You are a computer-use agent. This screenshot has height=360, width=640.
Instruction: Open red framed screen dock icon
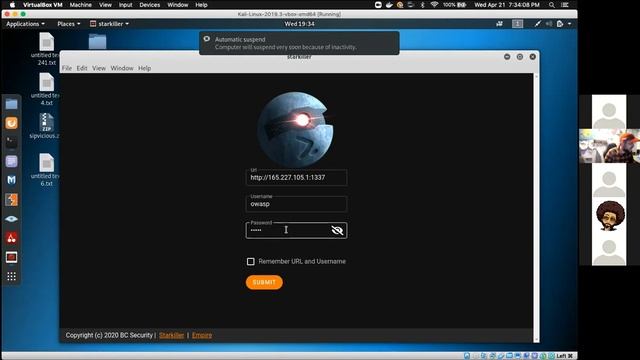[x=11, y=257]
